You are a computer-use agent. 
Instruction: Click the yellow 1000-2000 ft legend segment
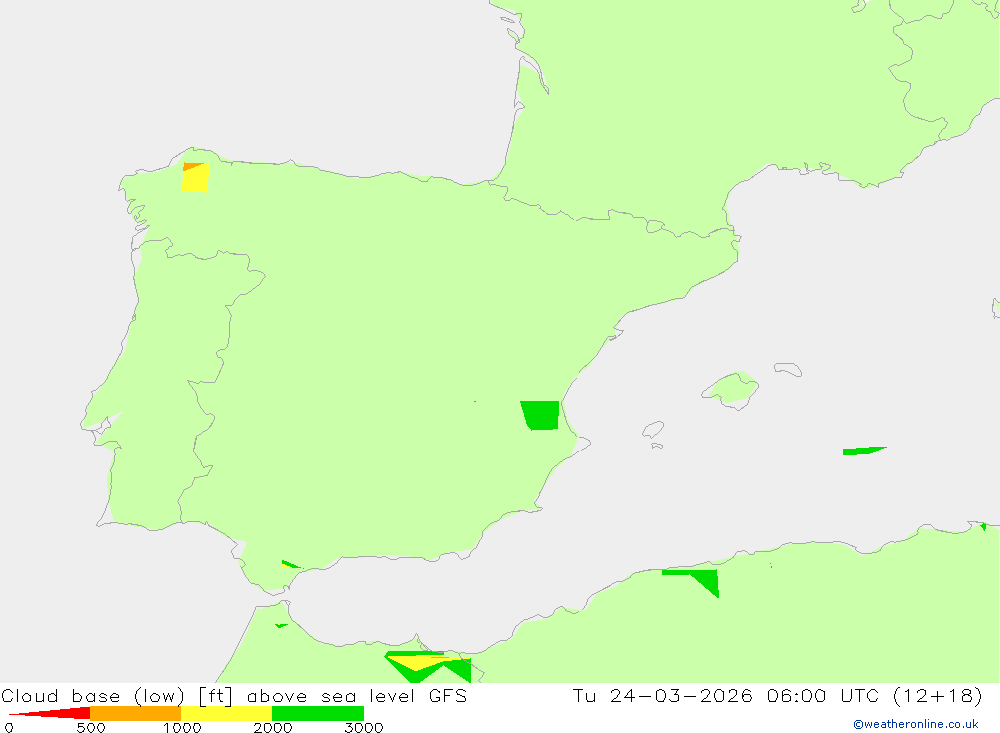pyautogui.click(x=226, y=713)
